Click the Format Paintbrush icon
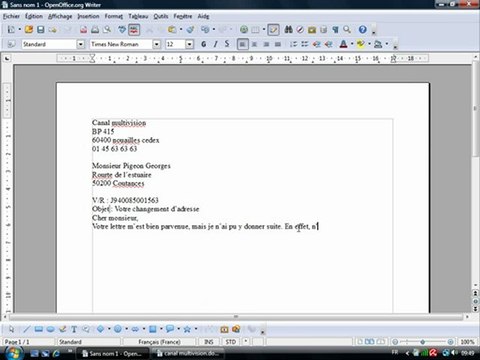 (x=190, y=30)
